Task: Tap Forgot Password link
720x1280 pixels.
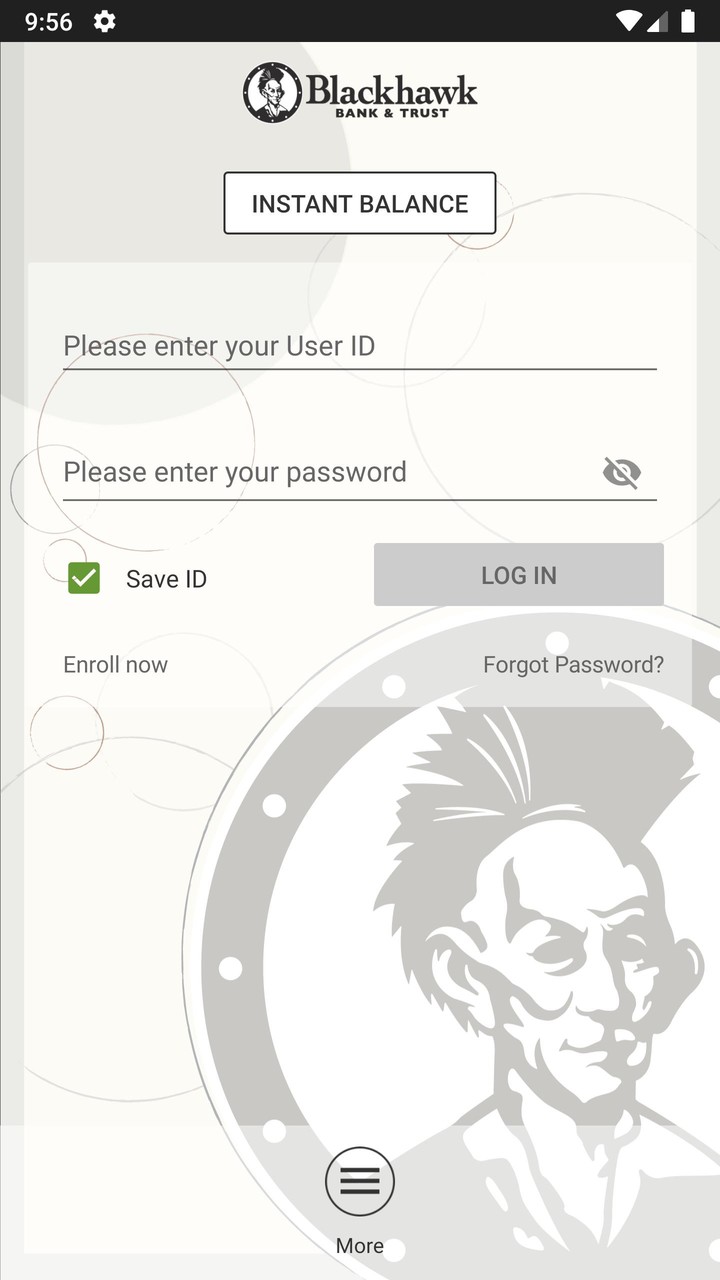Action: 573,664
